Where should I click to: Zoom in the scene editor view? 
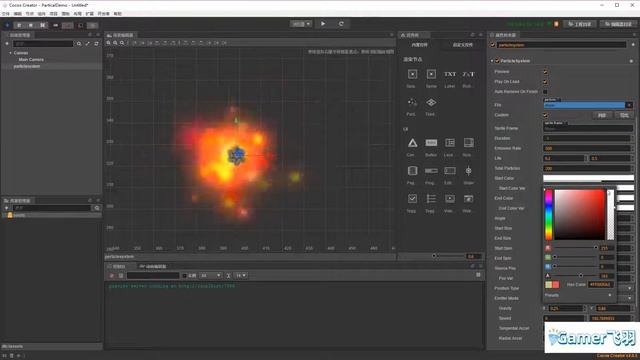(x=109, y=43)
